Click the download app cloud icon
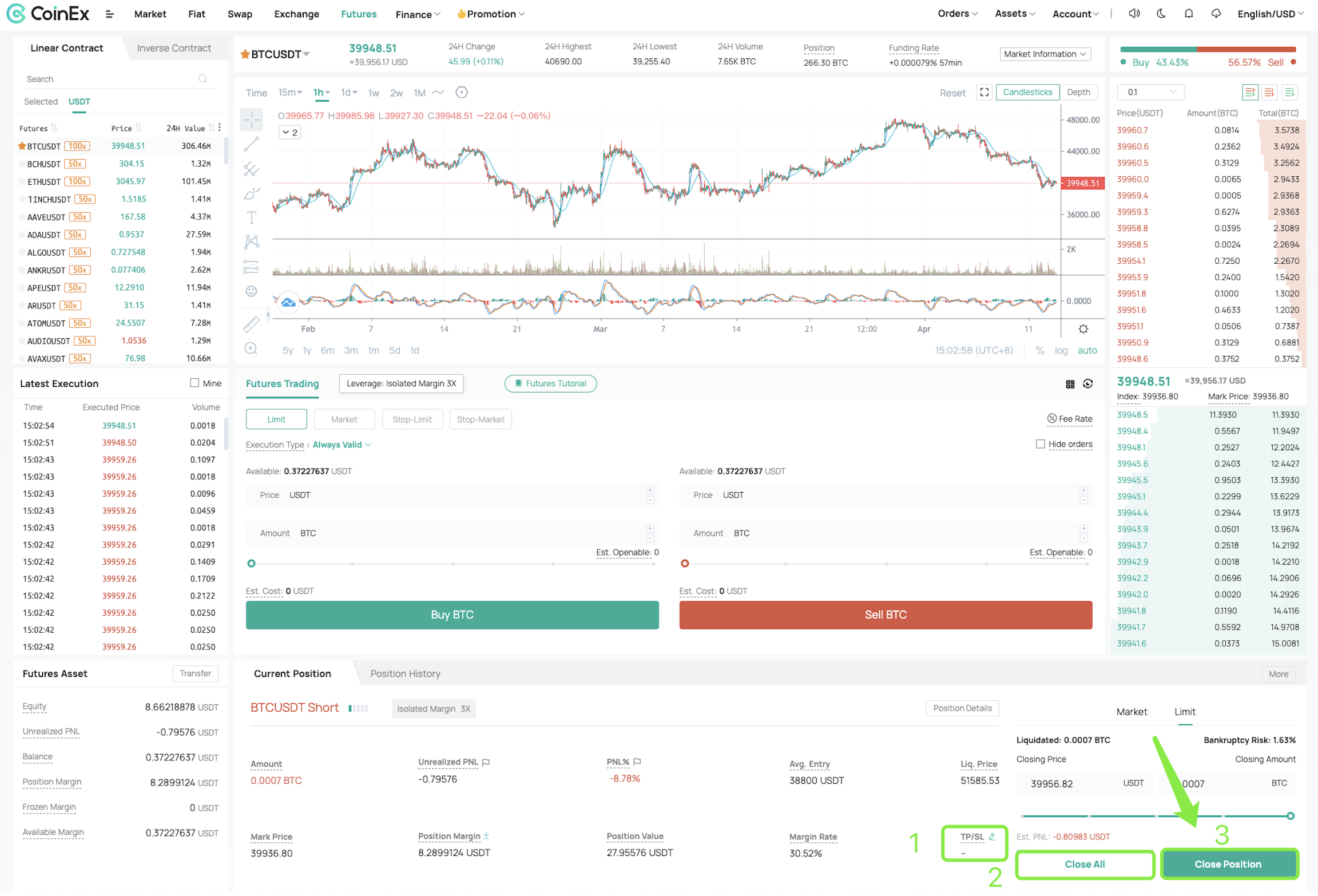 click(1216, 14)
